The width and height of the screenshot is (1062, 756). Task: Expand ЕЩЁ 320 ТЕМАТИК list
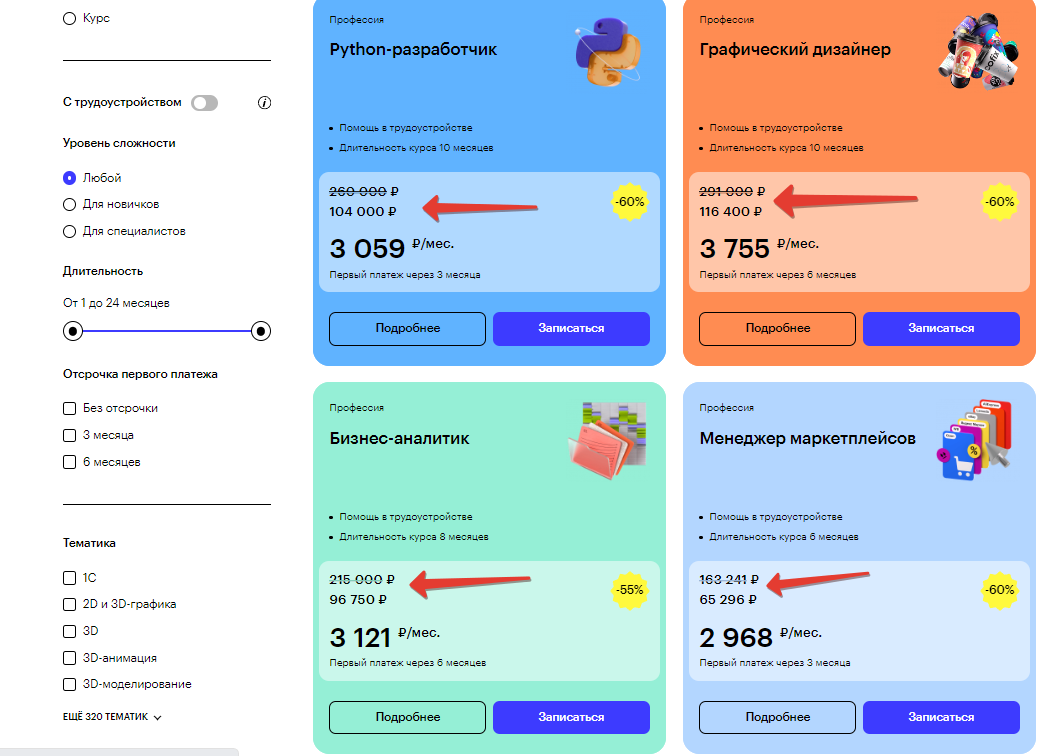point(113,715)
